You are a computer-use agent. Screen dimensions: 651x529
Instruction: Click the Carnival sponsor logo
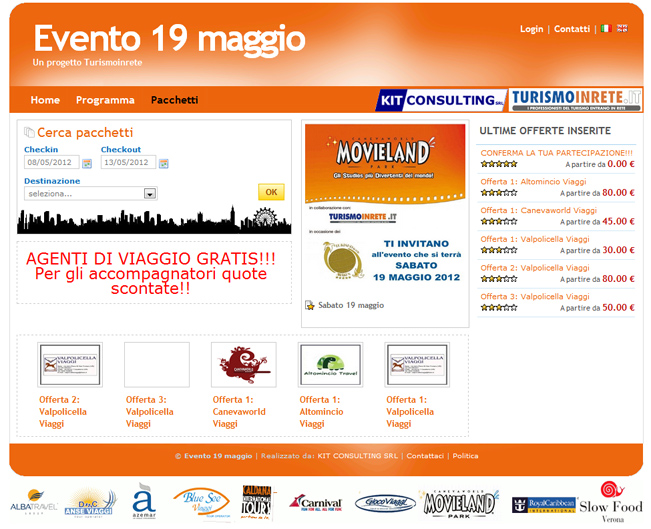[316, 503]
